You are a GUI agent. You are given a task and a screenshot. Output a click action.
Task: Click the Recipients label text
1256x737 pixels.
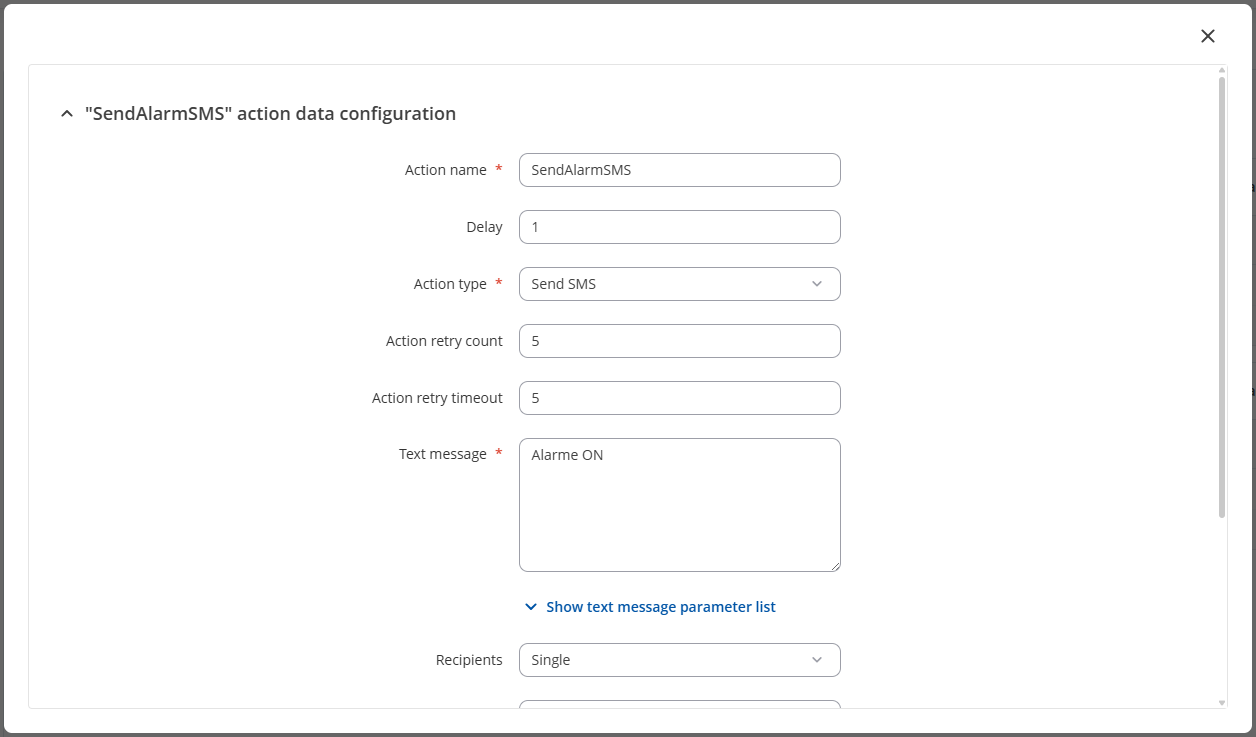(x=469, y=660)
